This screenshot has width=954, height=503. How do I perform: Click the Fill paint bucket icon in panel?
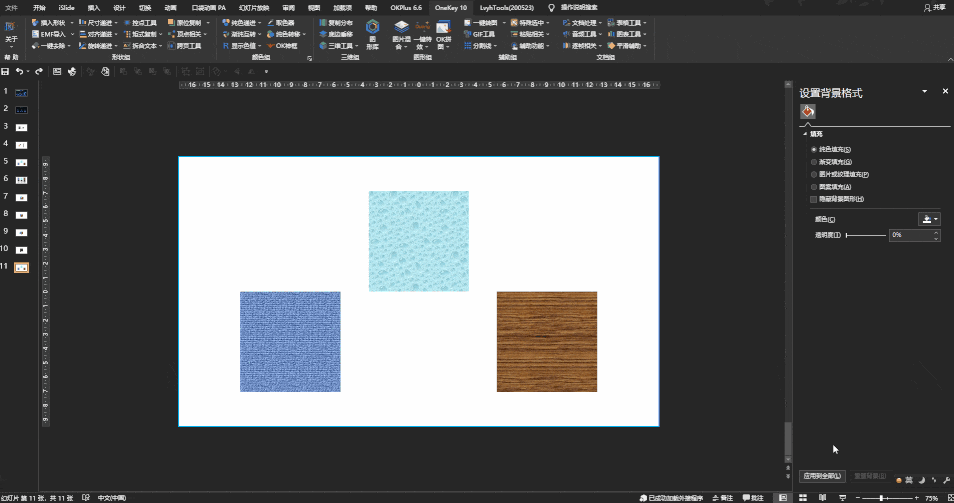[x=807, y=111]
